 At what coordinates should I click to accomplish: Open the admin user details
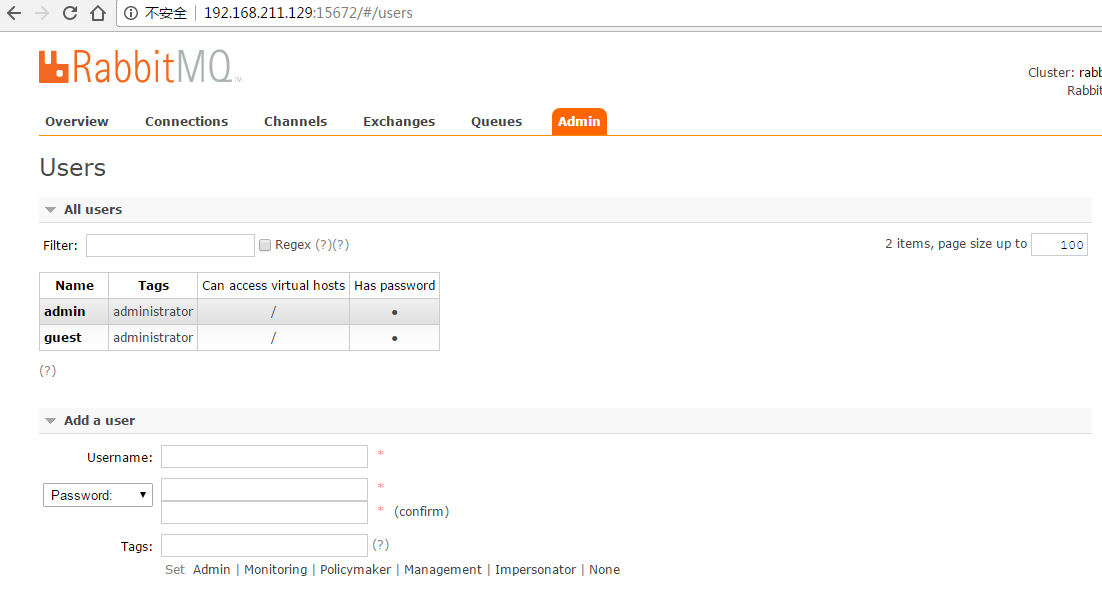pos(65,311)
